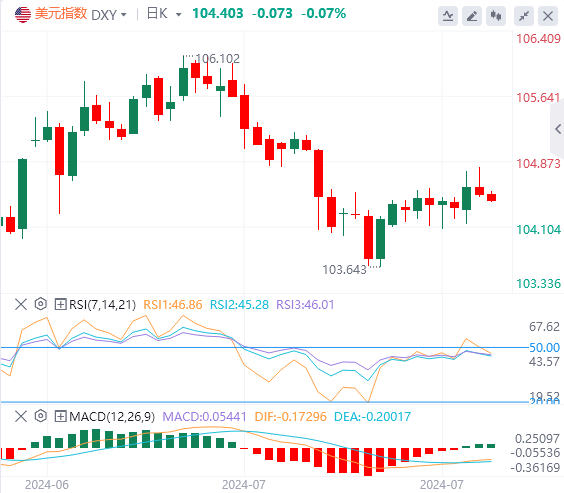Click the last red candlestick on chart
Viewport: 564px width, 493px height.
(492, 197)
